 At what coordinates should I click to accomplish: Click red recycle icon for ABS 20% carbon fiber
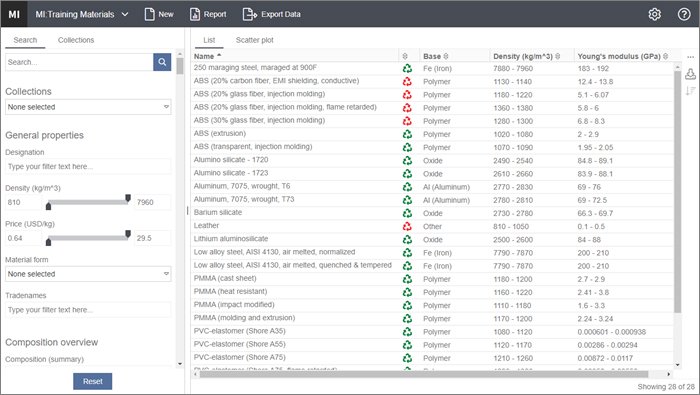[407, 82]
